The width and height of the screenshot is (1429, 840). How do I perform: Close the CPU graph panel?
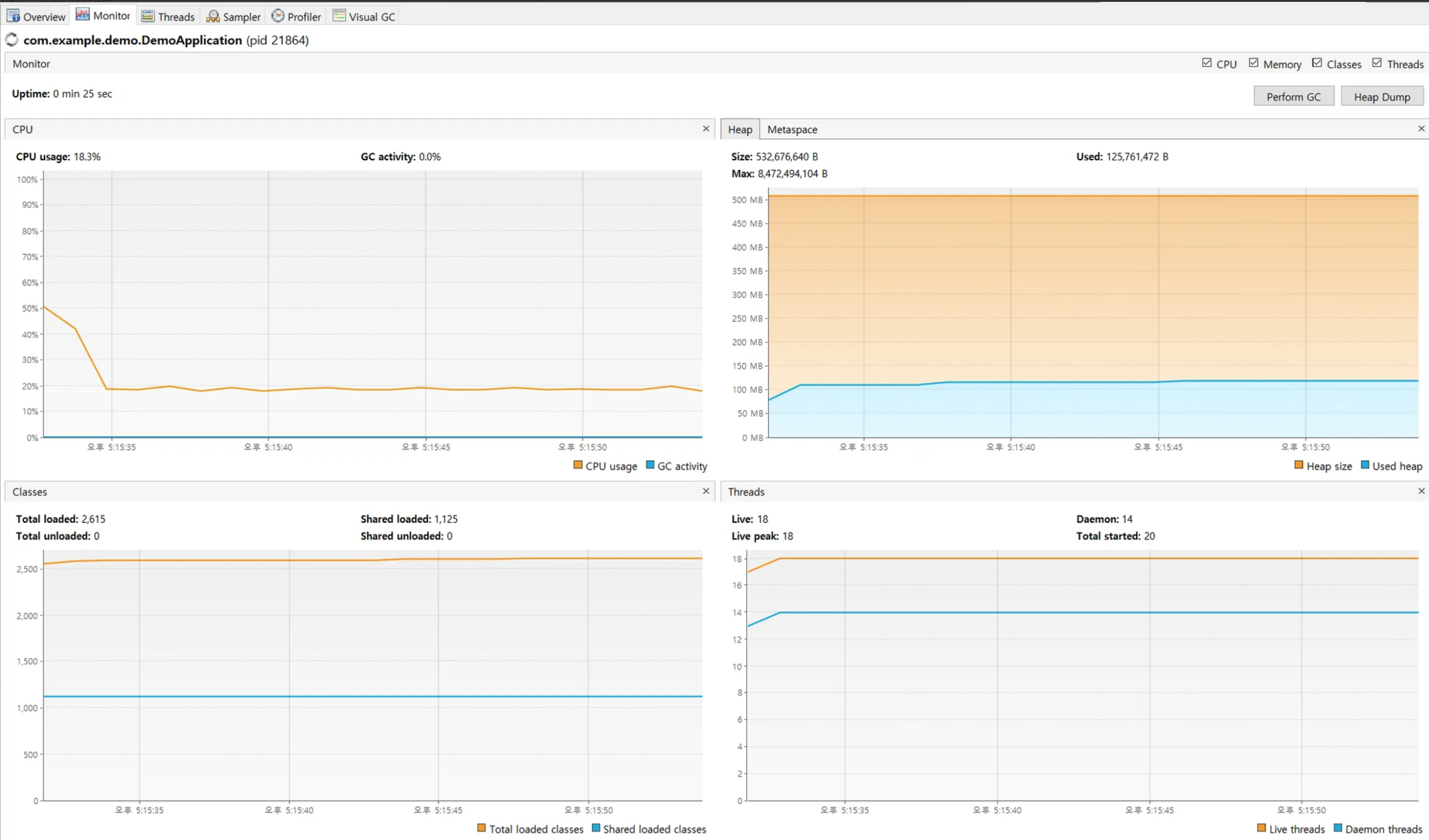coord(706,128)
